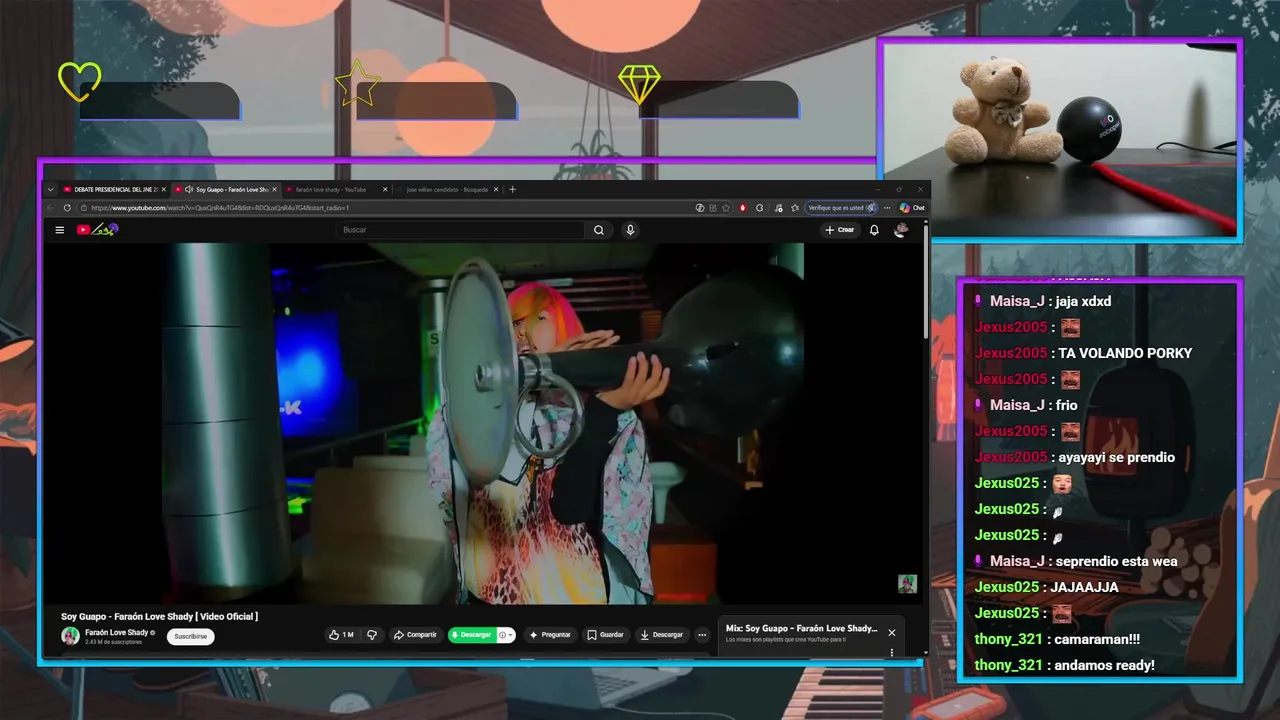Close the Mix playlist panel
The image size is (1280, 720).
point(892,632)
